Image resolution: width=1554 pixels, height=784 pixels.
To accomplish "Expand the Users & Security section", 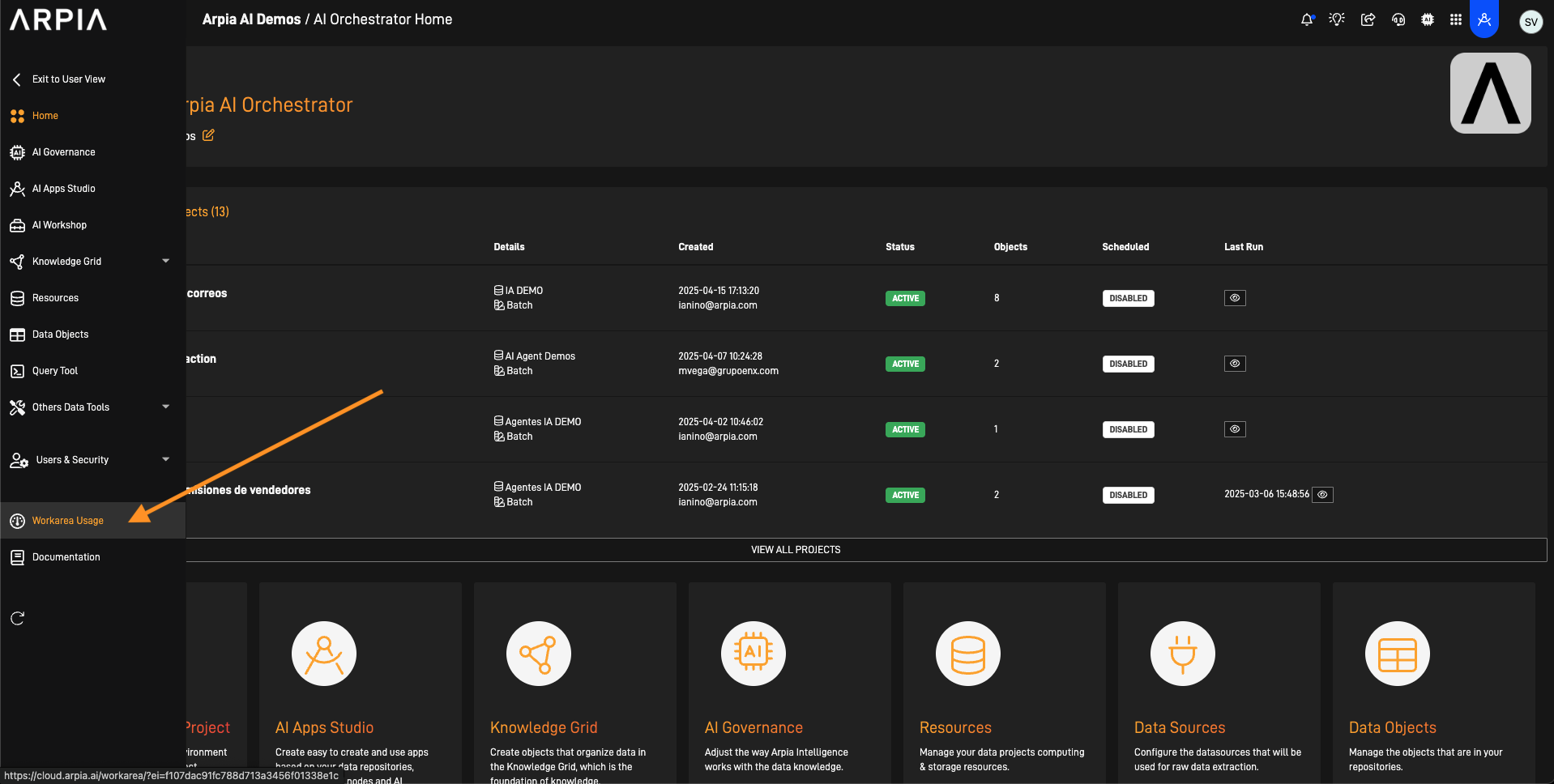I will 165,459.
